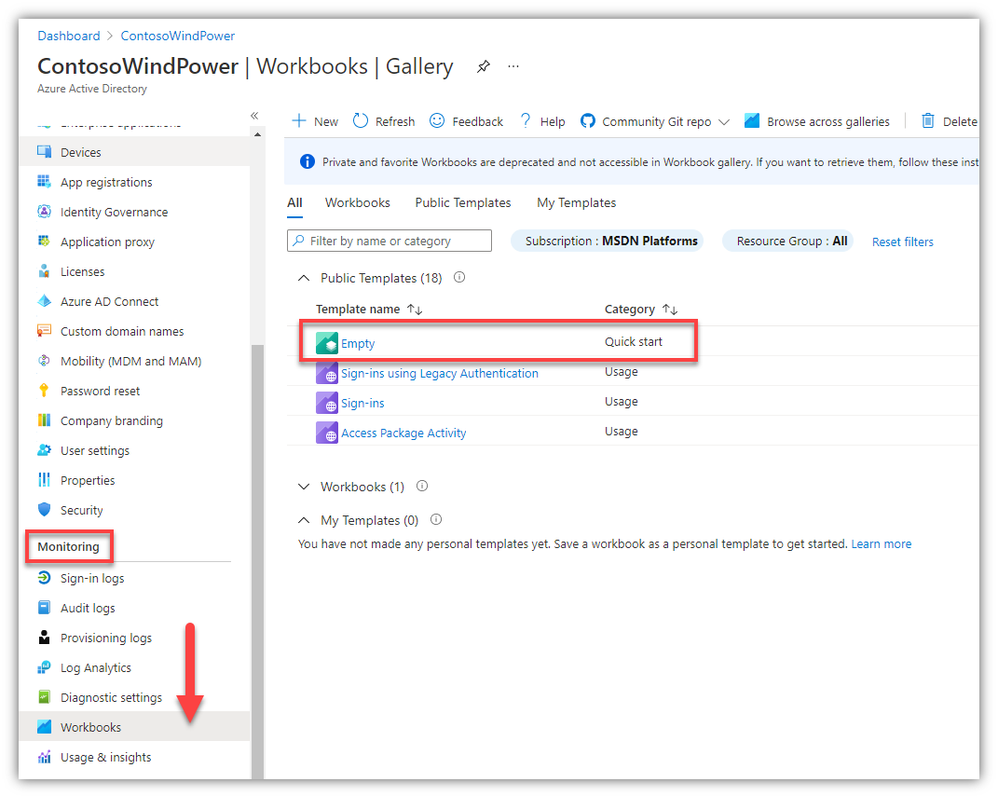
Task: Click the Empty template icon
Action: coord(327,343)
